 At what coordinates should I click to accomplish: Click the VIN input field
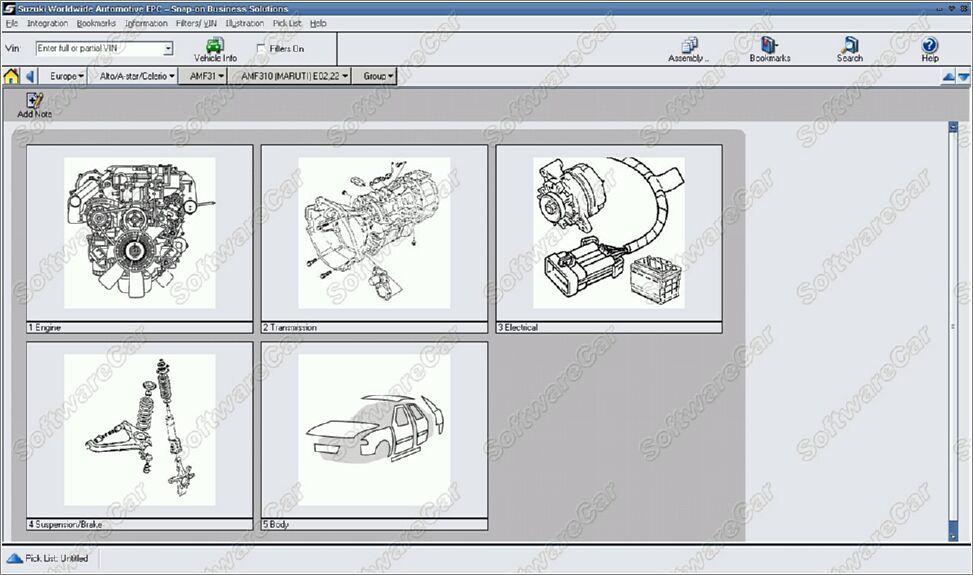click(99, 48)
